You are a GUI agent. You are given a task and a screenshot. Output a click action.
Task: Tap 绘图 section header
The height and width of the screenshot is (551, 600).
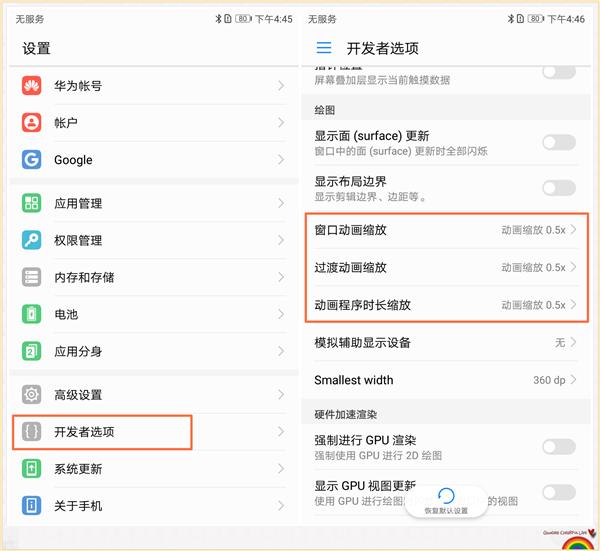[324, 110]
